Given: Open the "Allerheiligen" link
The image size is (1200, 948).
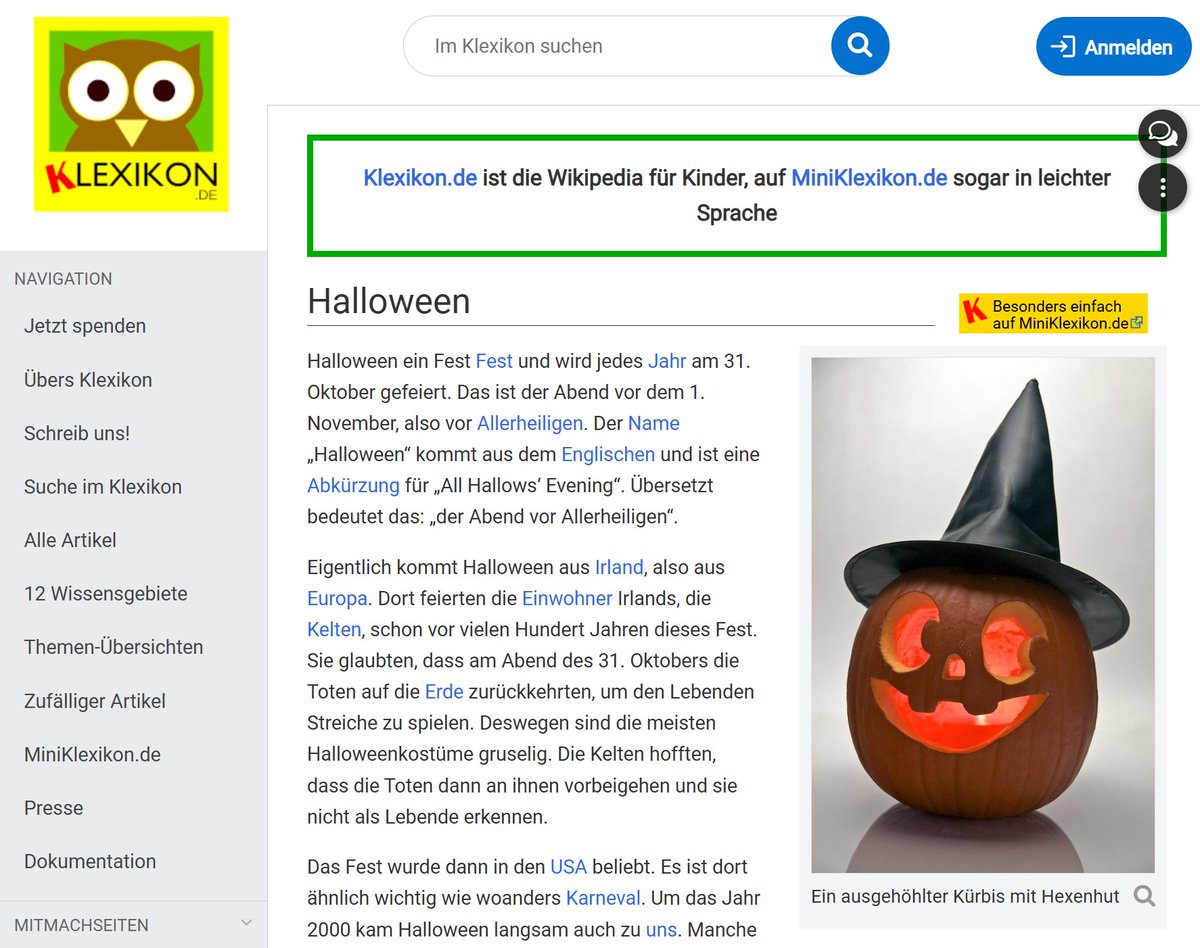Looking at the screenshot, I should 529,423.
